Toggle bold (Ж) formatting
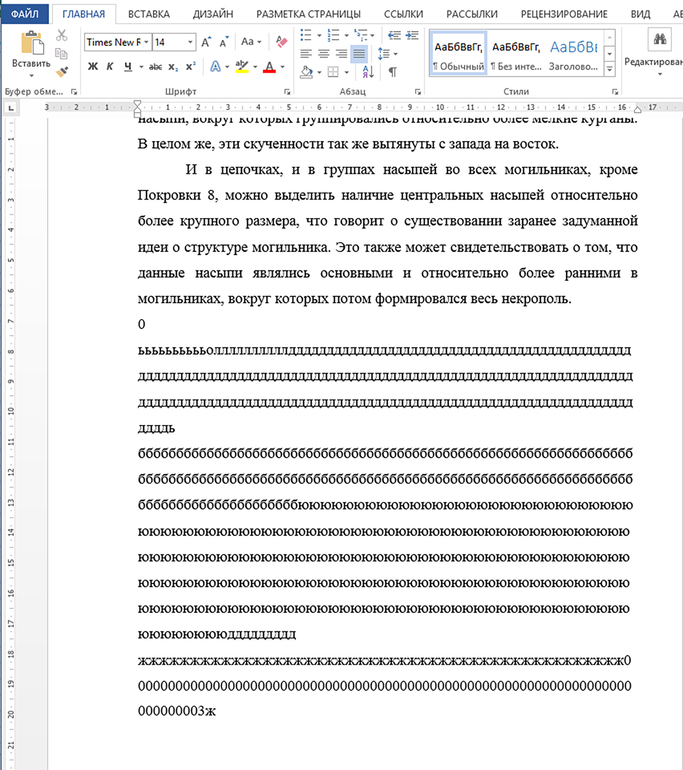Screen dimensions: 683x770 [x=92, y=67]
